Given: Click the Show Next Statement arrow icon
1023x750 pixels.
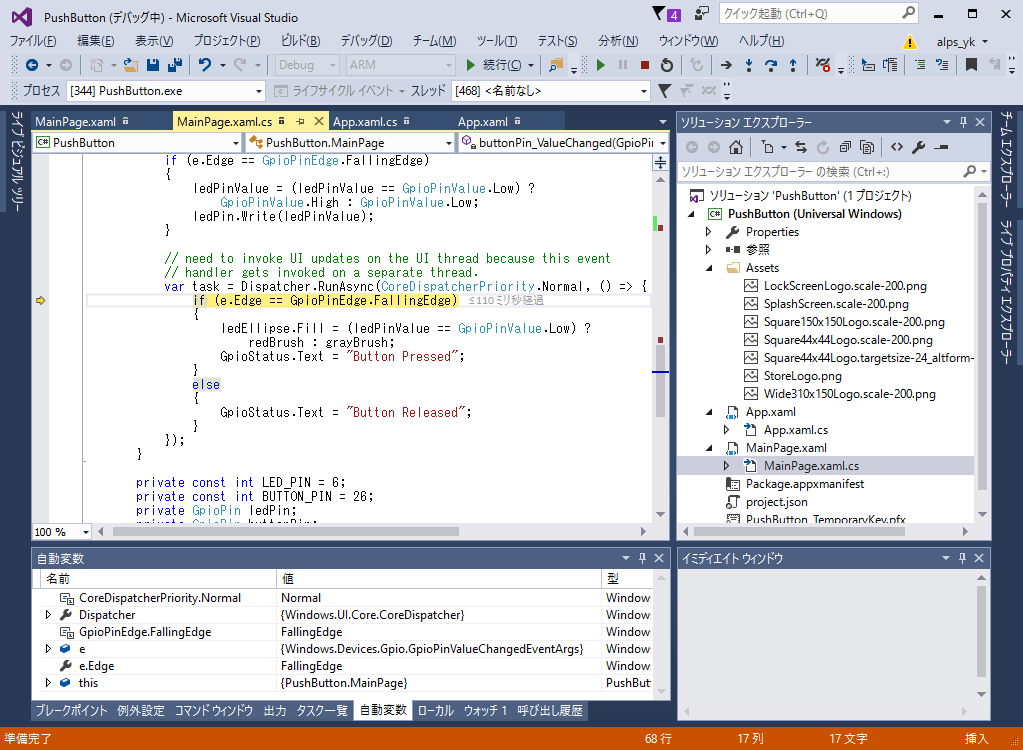Looking at the screenshot, I should (x=726, y=65).
